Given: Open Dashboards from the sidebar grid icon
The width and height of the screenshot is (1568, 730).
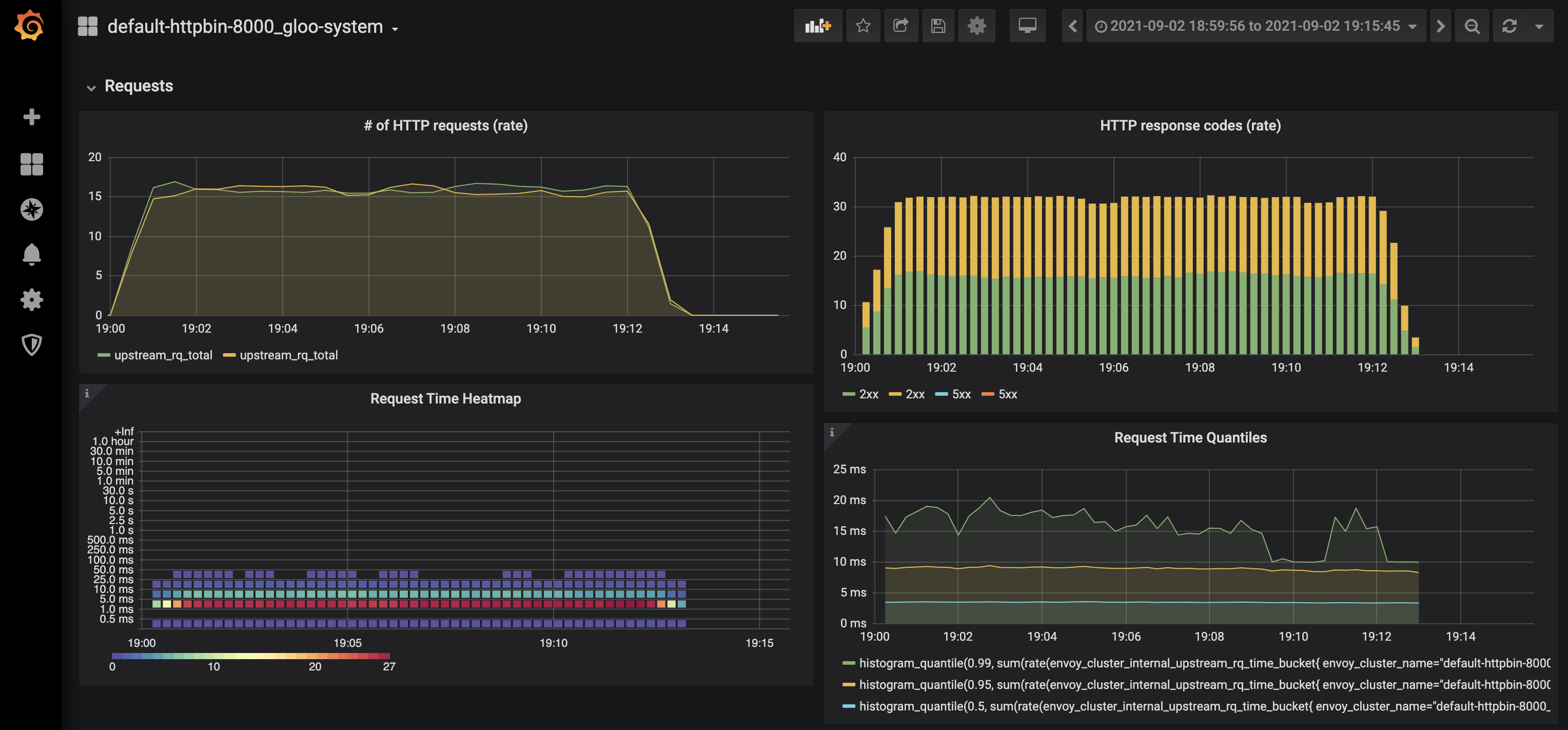Looking at the screenshot, I should [x=31, y=164].
